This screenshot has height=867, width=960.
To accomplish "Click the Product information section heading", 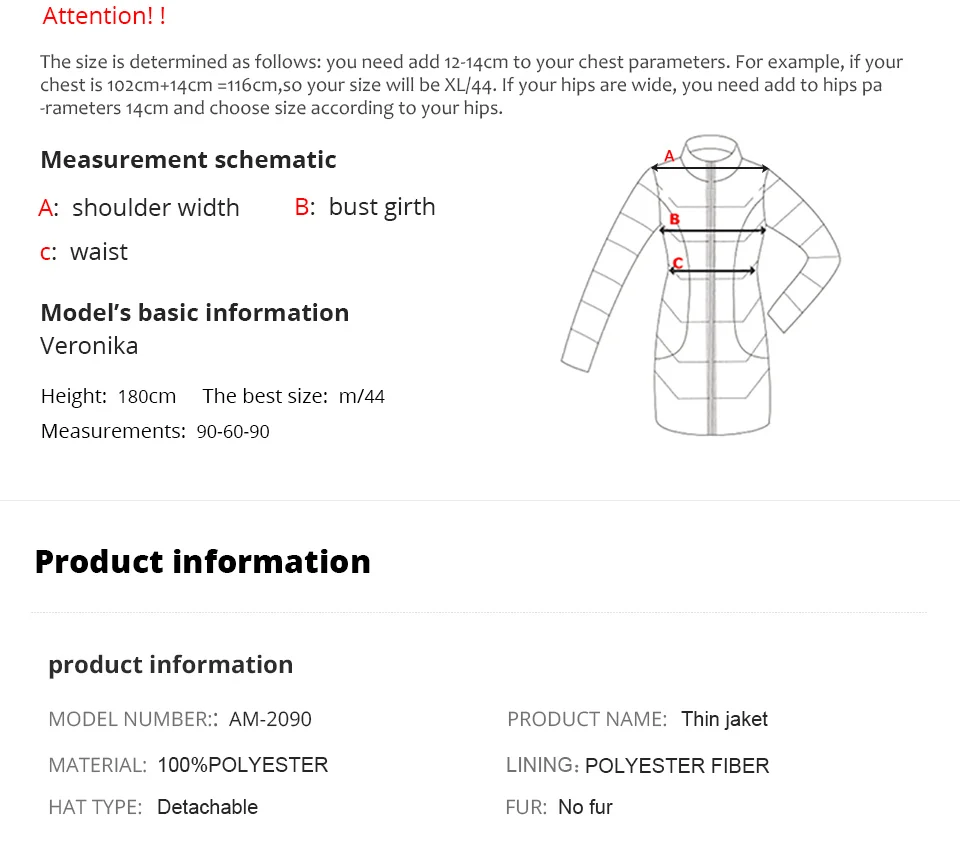I will pos(203,561).
